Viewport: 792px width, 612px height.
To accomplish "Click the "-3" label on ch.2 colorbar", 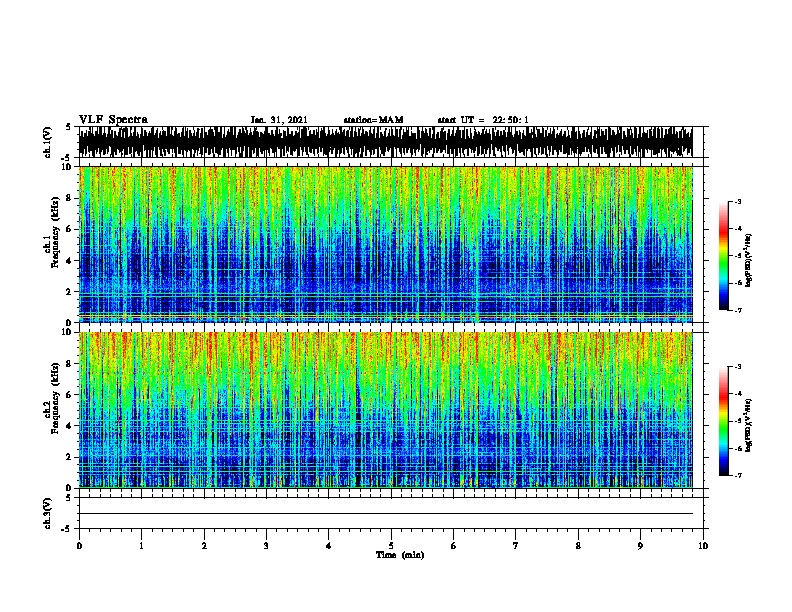I will [x=738, y=367].
